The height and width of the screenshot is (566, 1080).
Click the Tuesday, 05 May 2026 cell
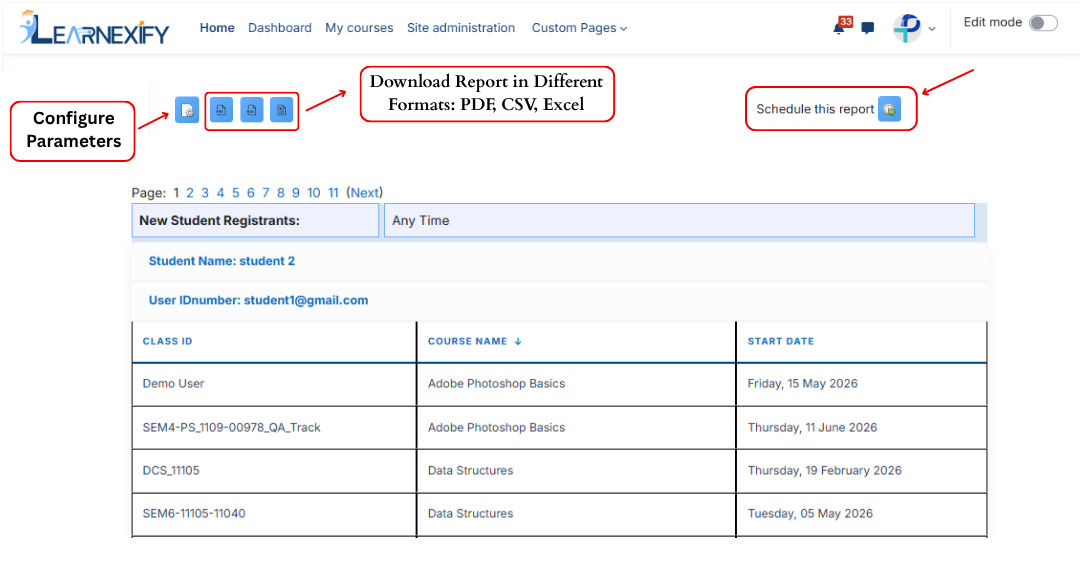[861, 514]
